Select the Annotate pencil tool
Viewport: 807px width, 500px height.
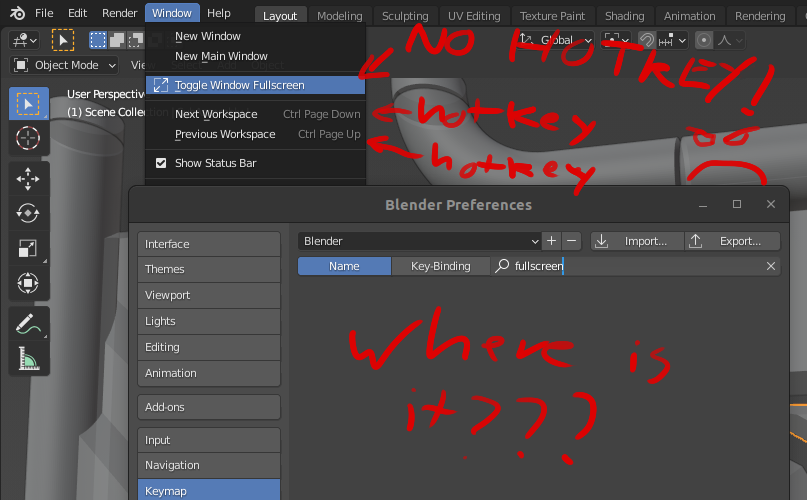click(28, 324)
